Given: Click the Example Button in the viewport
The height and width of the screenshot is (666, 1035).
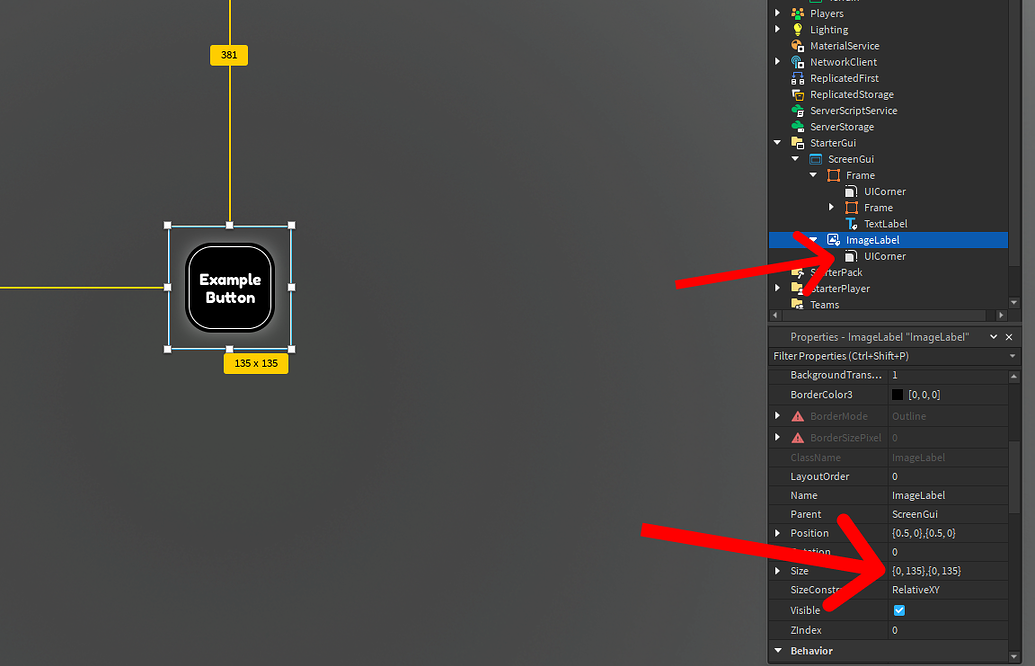Looking at the screenshot, I should point(229,287).
